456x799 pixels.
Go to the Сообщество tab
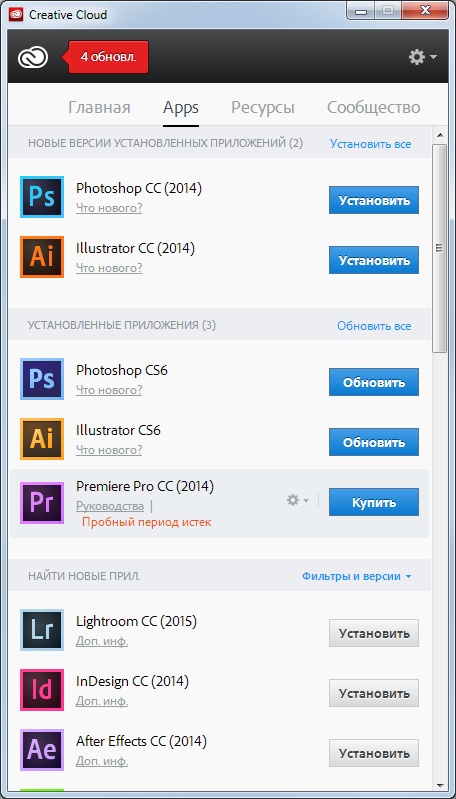(373, 108)
